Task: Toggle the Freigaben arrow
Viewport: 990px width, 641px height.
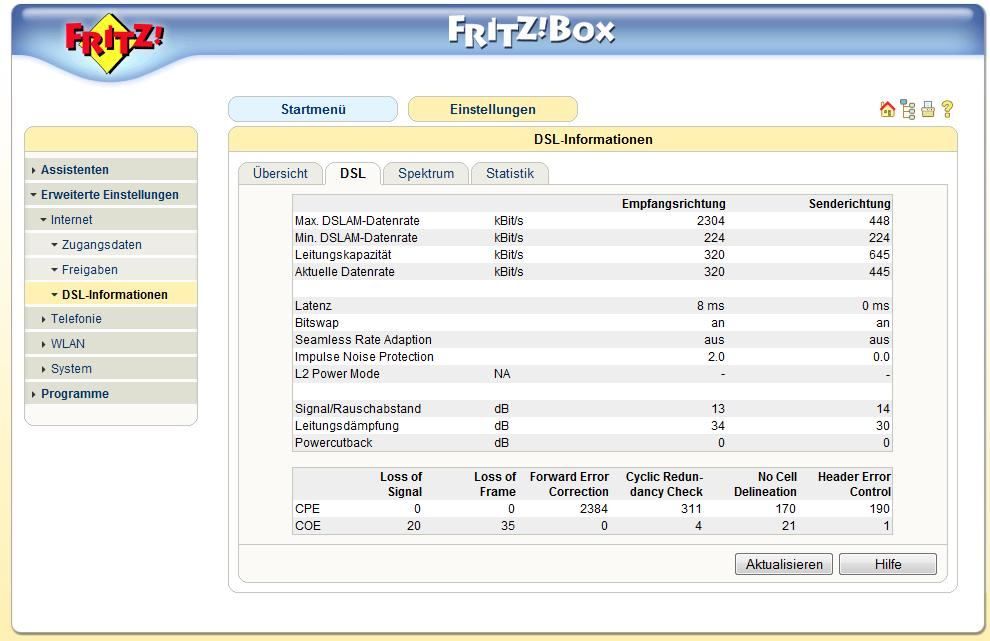Action: tap(54, 270)
